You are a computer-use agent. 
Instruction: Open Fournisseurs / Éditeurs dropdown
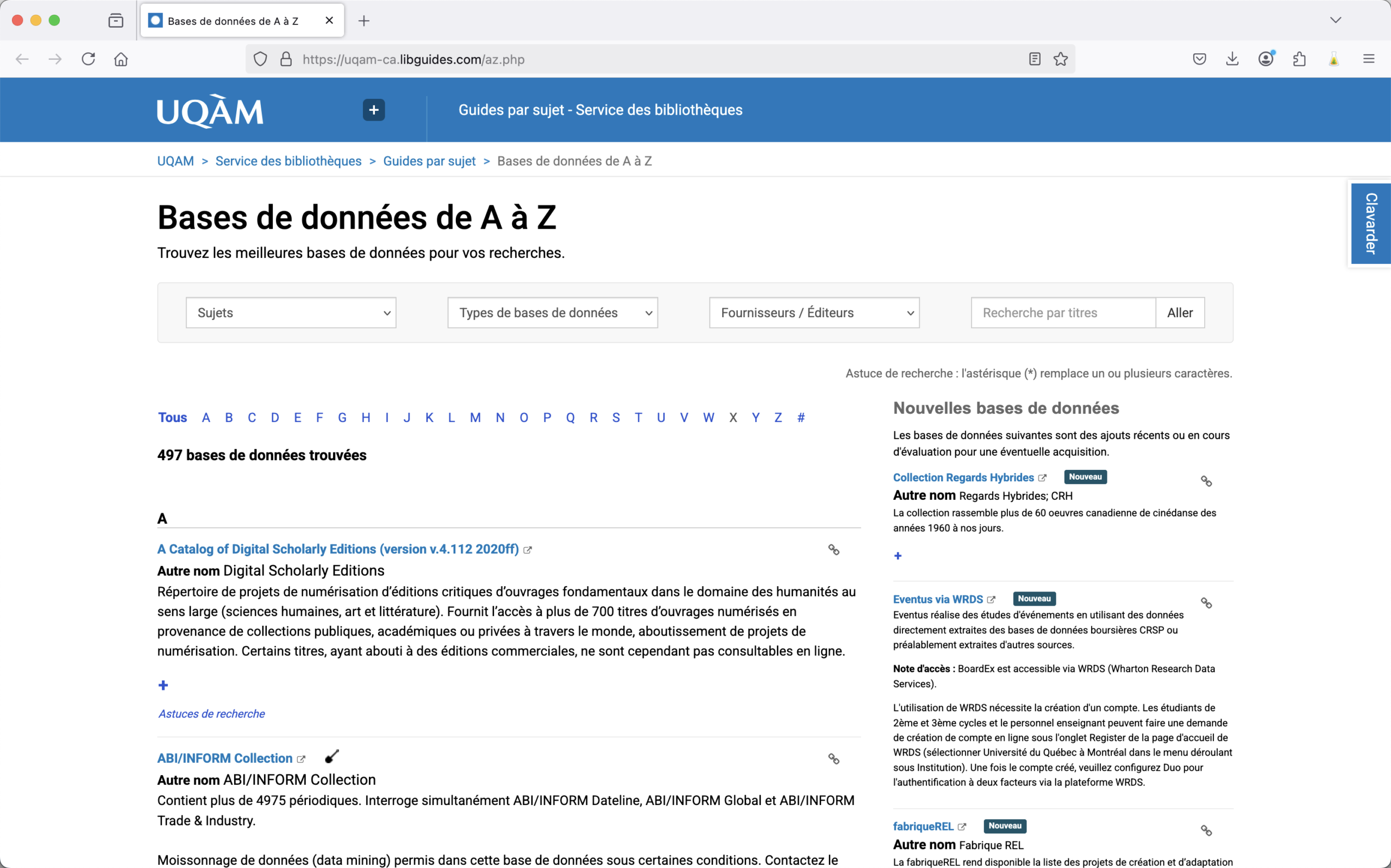click(814, 313)
